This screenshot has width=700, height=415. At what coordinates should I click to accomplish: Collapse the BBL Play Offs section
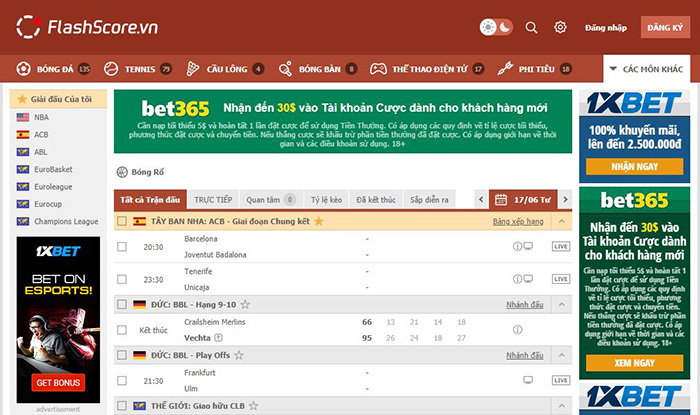coord(562,355)
